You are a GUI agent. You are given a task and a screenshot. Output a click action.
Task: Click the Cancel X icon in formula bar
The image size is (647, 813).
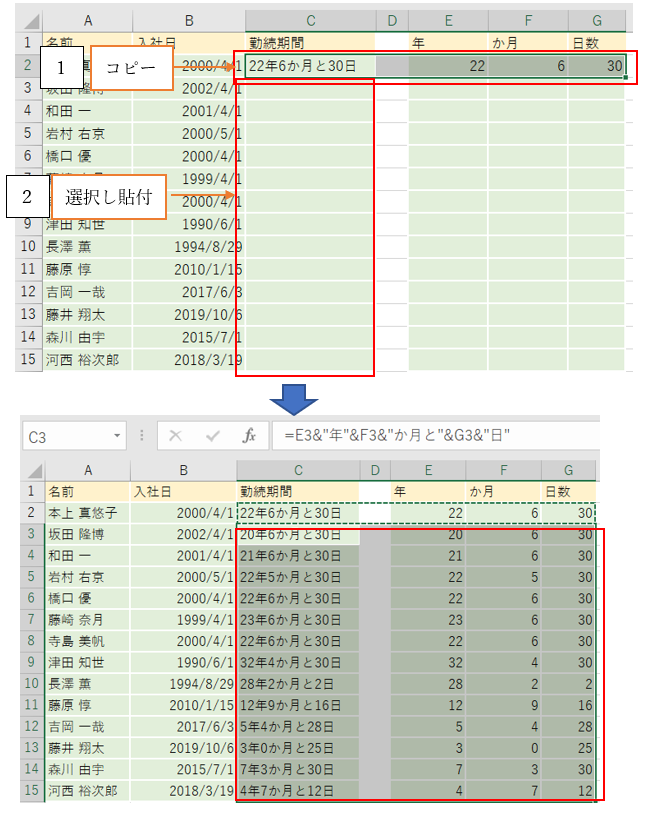pyautogui.click(x=176, y=436)
